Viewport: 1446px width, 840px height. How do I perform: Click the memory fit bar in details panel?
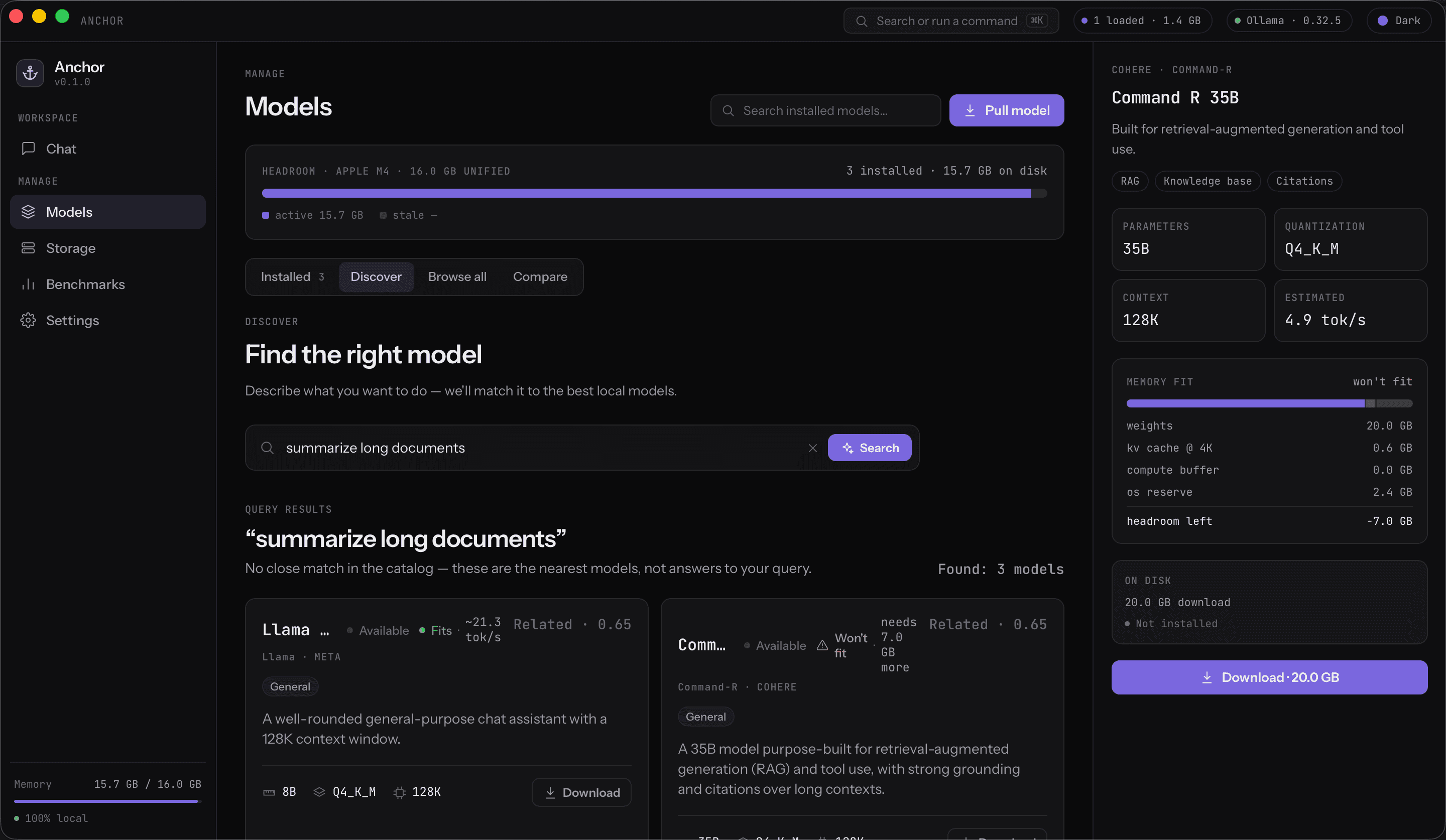pyautogui.click(x=1269, y=403)
